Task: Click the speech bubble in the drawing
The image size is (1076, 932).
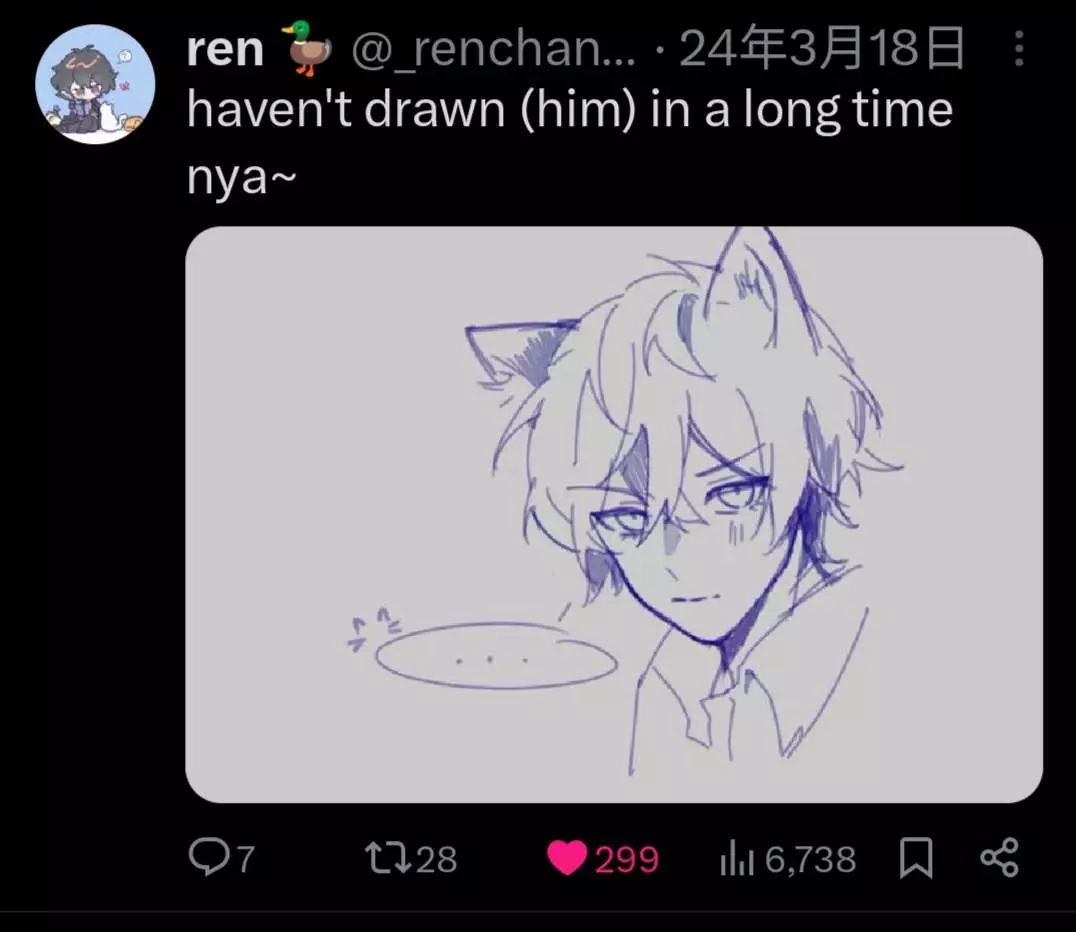Action: pos(495,655)
